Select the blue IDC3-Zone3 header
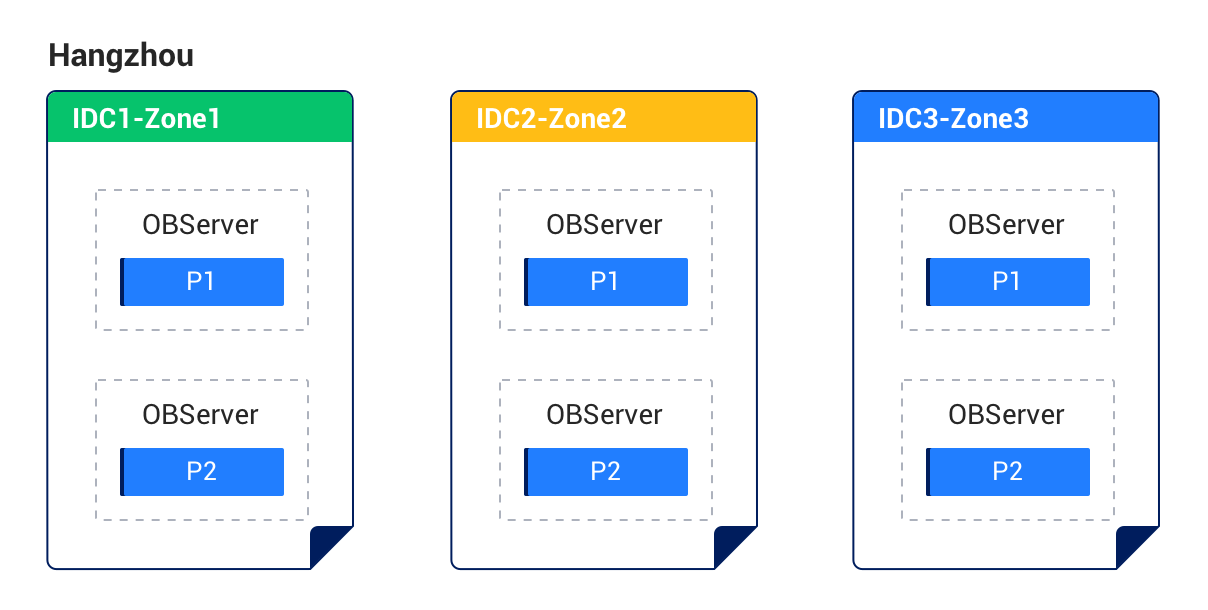Image resolution: width=1208 pixels, height=610 pixels. (x=1005, y=118)
